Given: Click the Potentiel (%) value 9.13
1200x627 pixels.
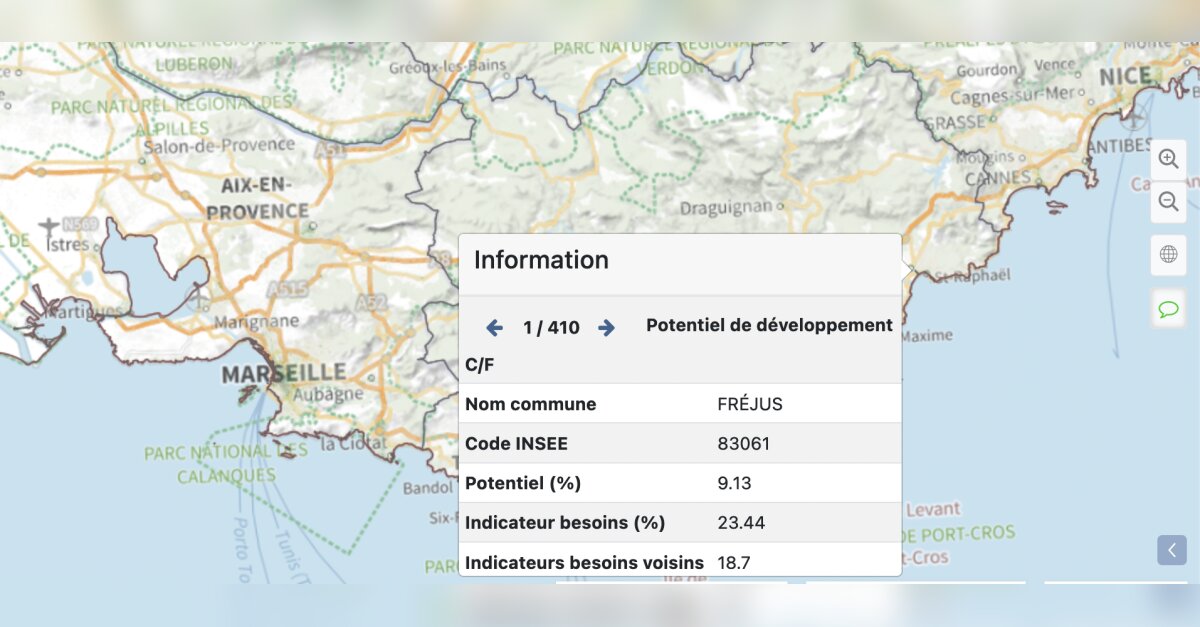Looking at the screenshot, I should 735,483.
